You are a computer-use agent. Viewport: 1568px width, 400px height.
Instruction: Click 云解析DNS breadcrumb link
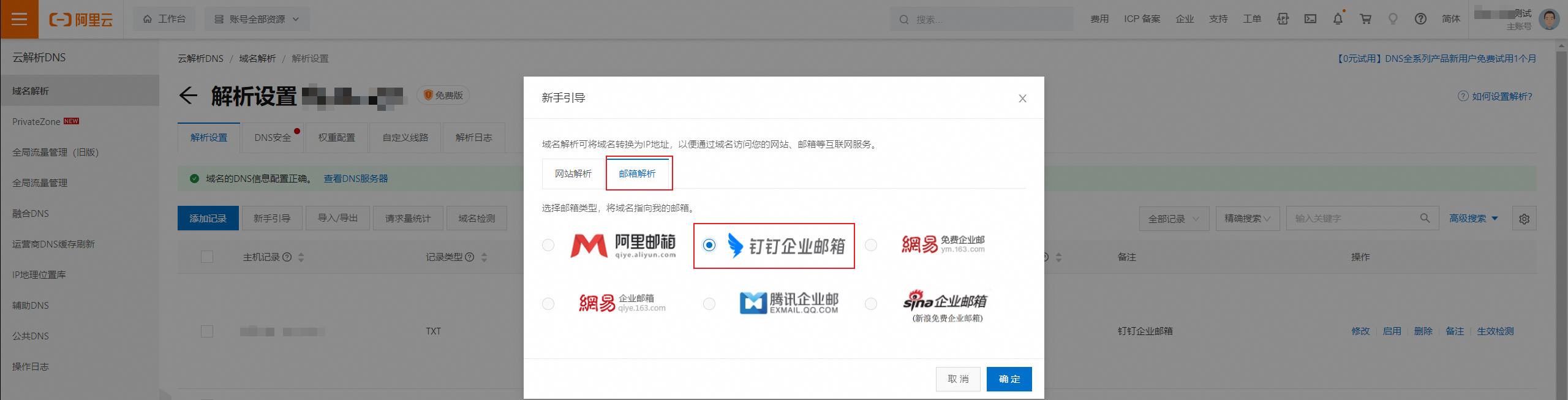[200, 58]
